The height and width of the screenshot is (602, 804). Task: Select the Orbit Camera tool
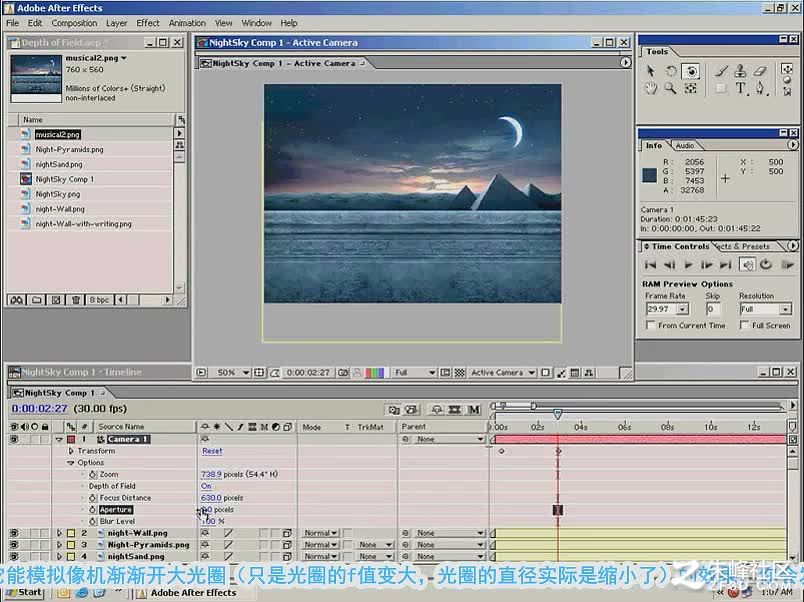(x=691, y=71)
